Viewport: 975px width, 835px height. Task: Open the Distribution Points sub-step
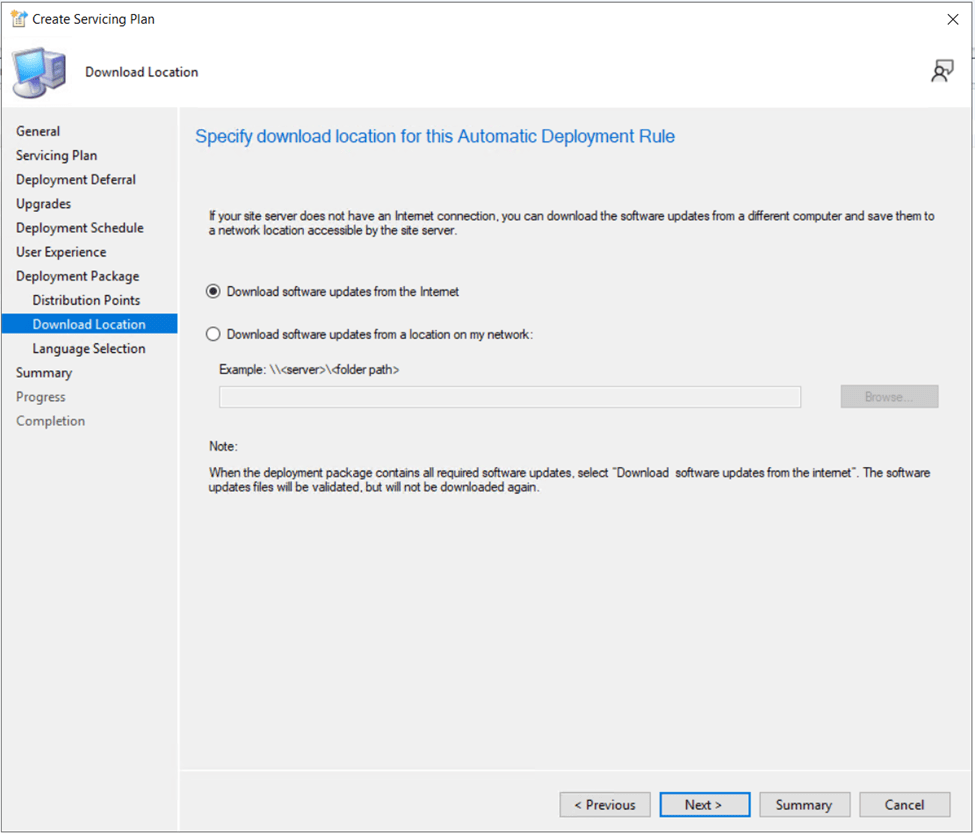click(86, 300)
